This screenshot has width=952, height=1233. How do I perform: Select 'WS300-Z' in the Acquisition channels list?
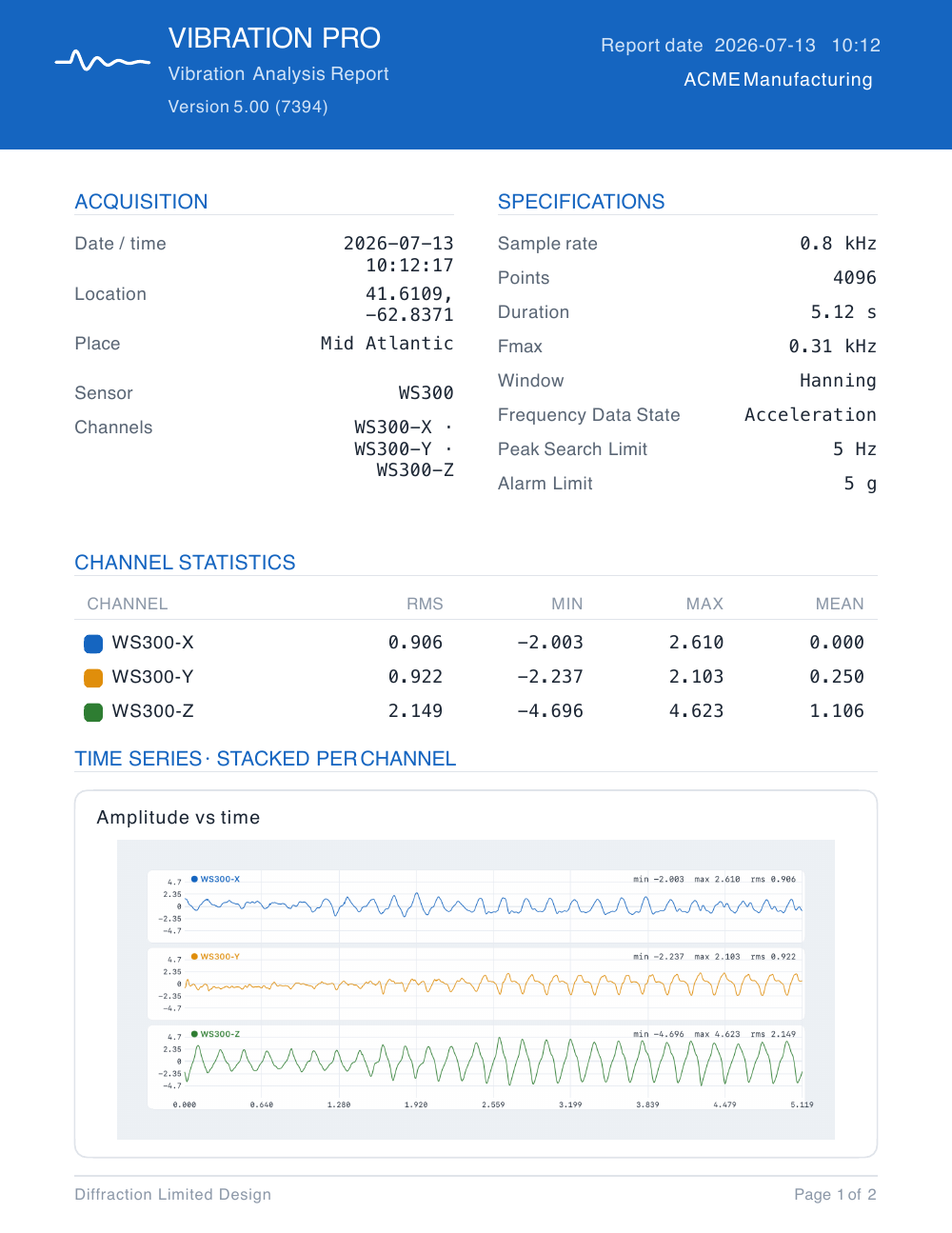click(415, 470)
